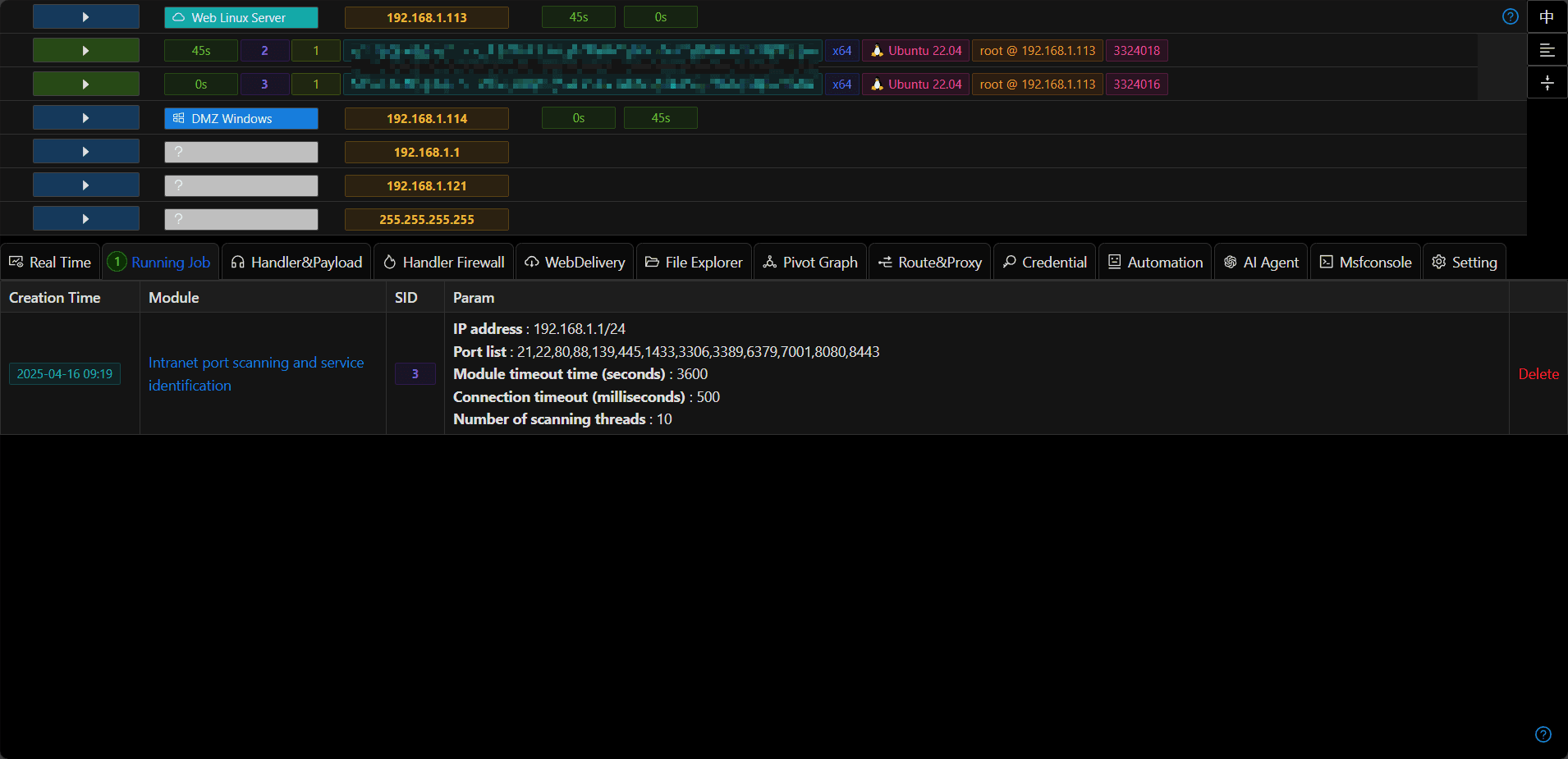
Task: Expand the DMZ Windows host row
Action: [x=86, y=118]
